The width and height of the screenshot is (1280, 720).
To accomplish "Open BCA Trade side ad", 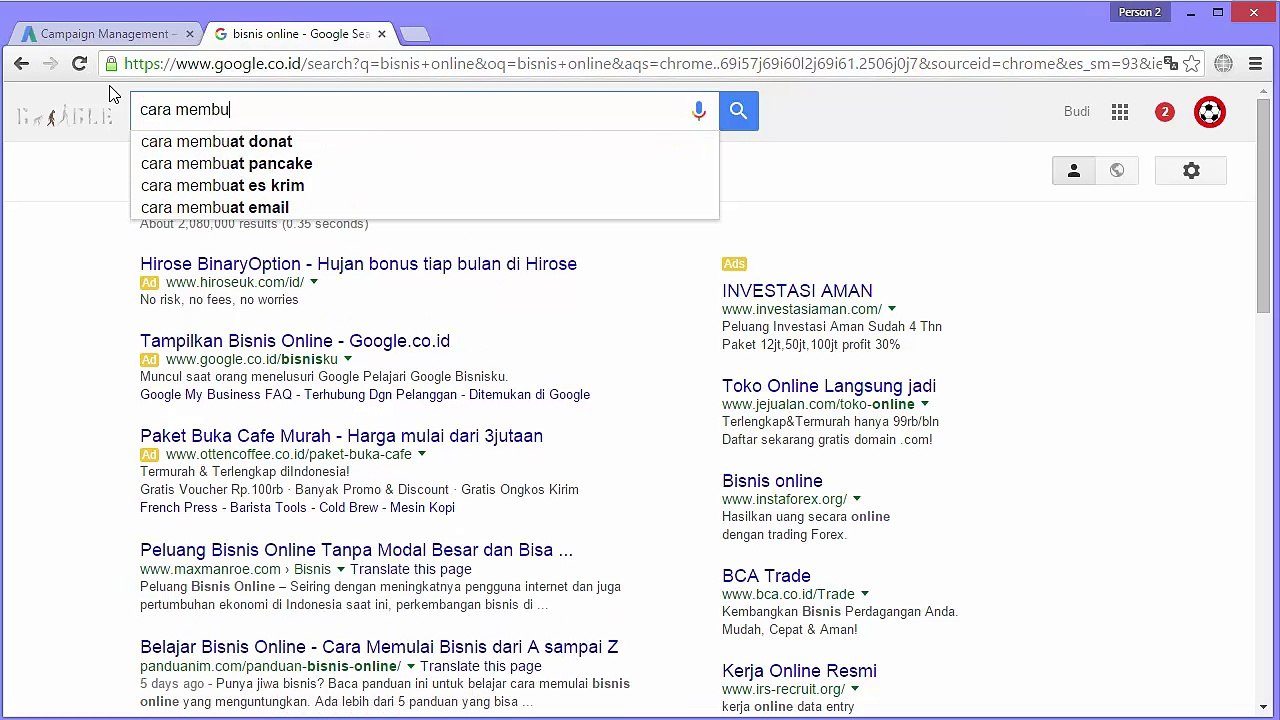I will pos(766,576).
